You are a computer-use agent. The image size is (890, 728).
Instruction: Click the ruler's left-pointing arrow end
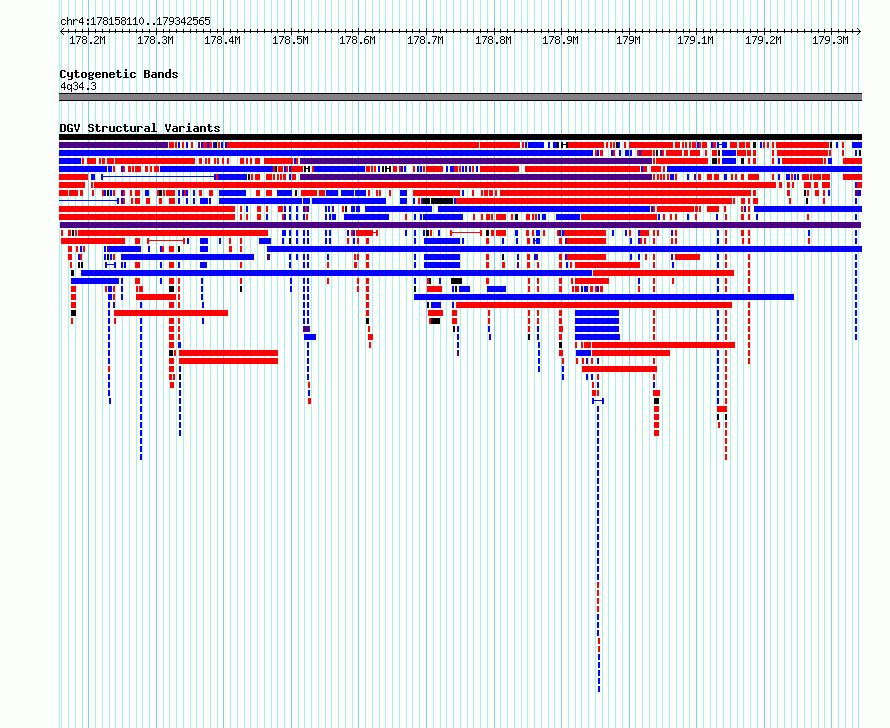61,31
